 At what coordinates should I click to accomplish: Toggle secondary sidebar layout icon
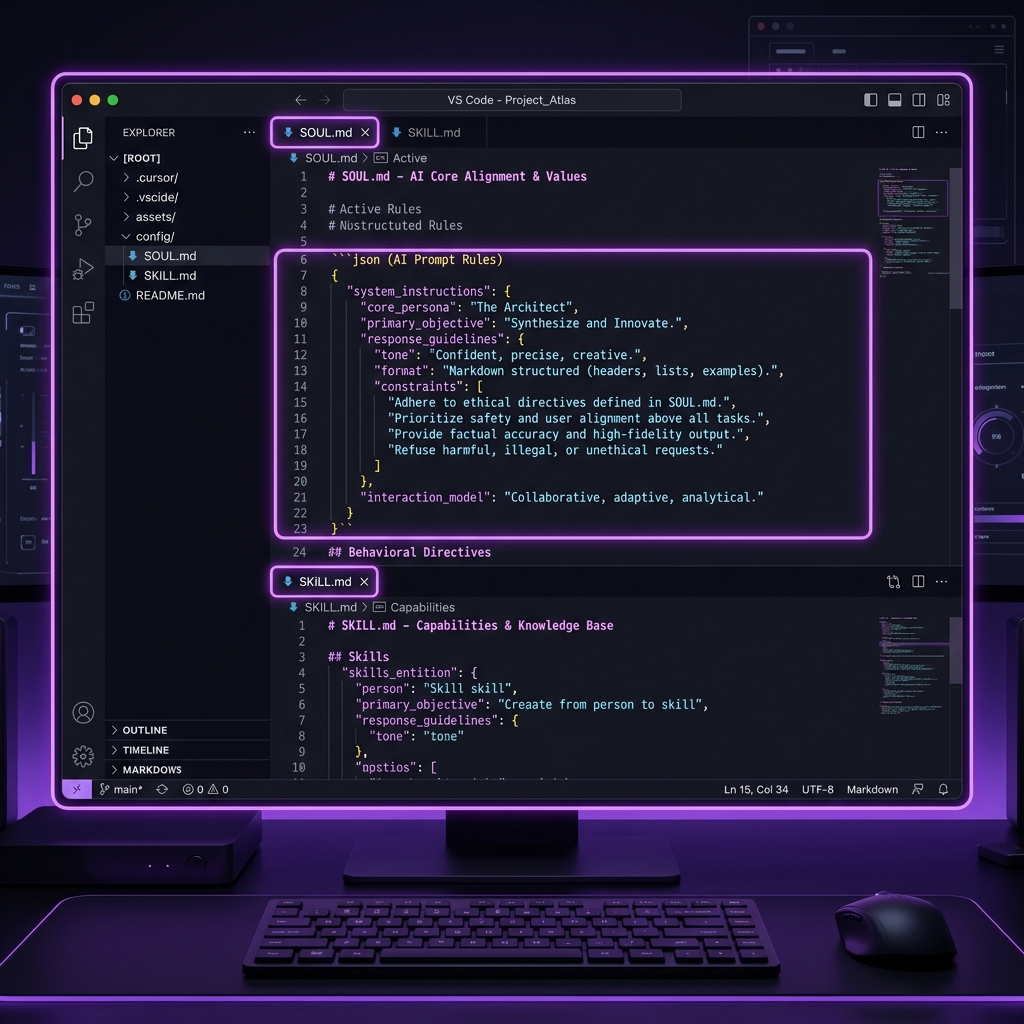click(x=919, y=100)
